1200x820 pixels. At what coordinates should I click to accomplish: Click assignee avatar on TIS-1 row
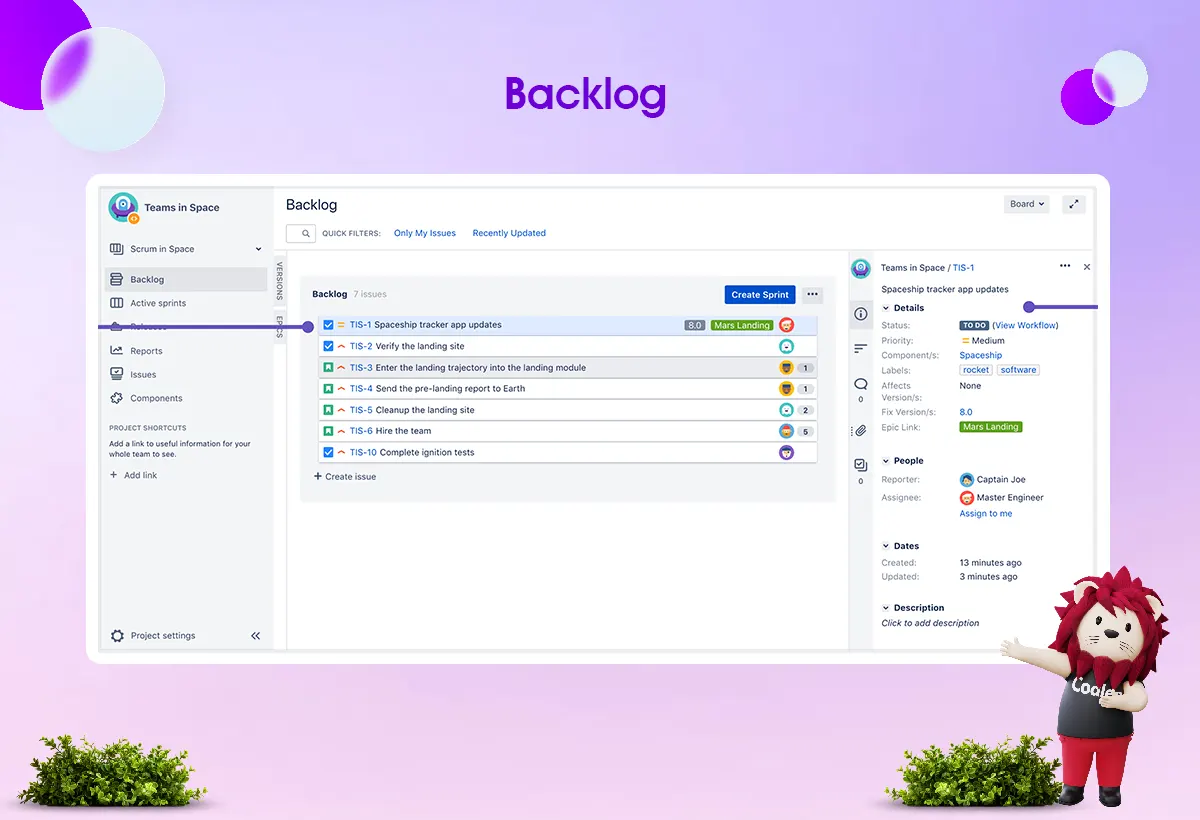pyautogui.click(x=786, y=325)
